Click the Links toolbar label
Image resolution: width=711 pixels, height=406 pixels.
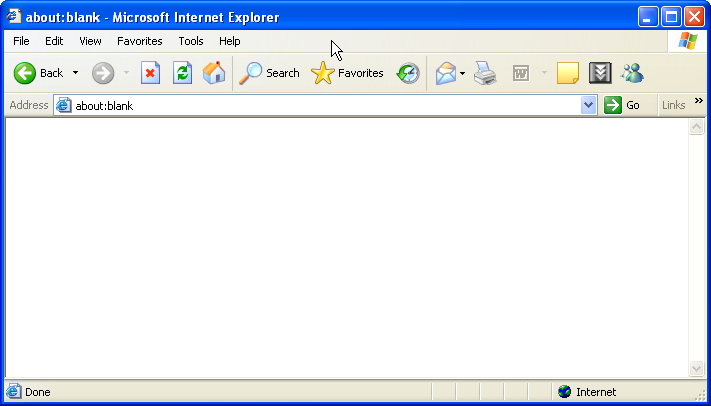pyautogui.click(x=673, y=106)
